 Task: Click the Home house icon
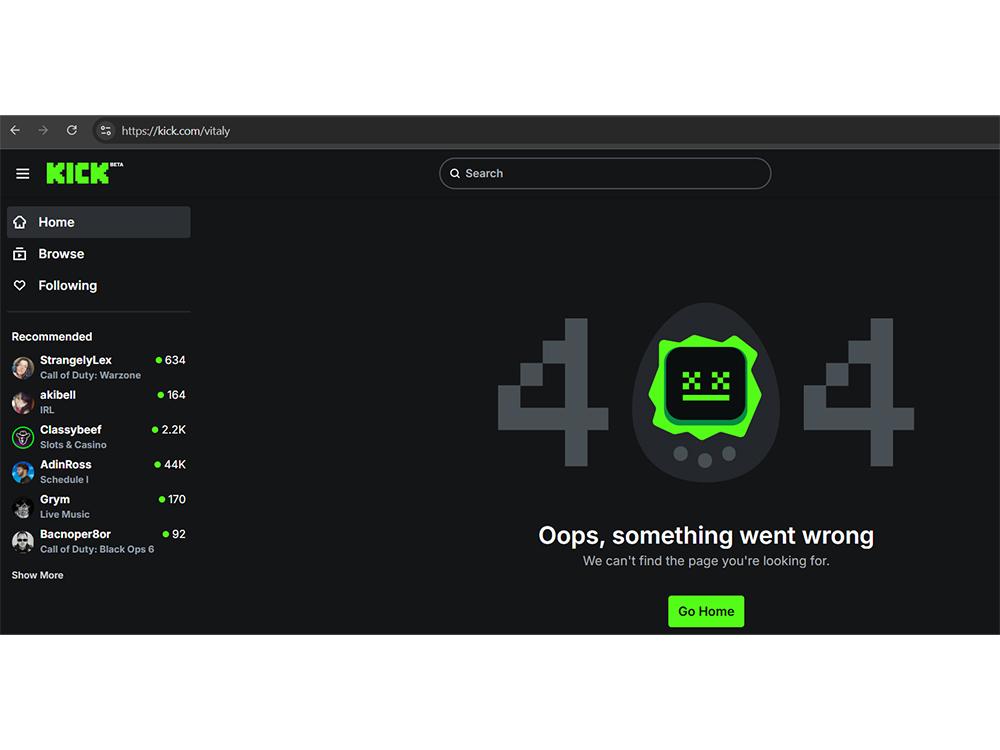(x=20, y=222)
